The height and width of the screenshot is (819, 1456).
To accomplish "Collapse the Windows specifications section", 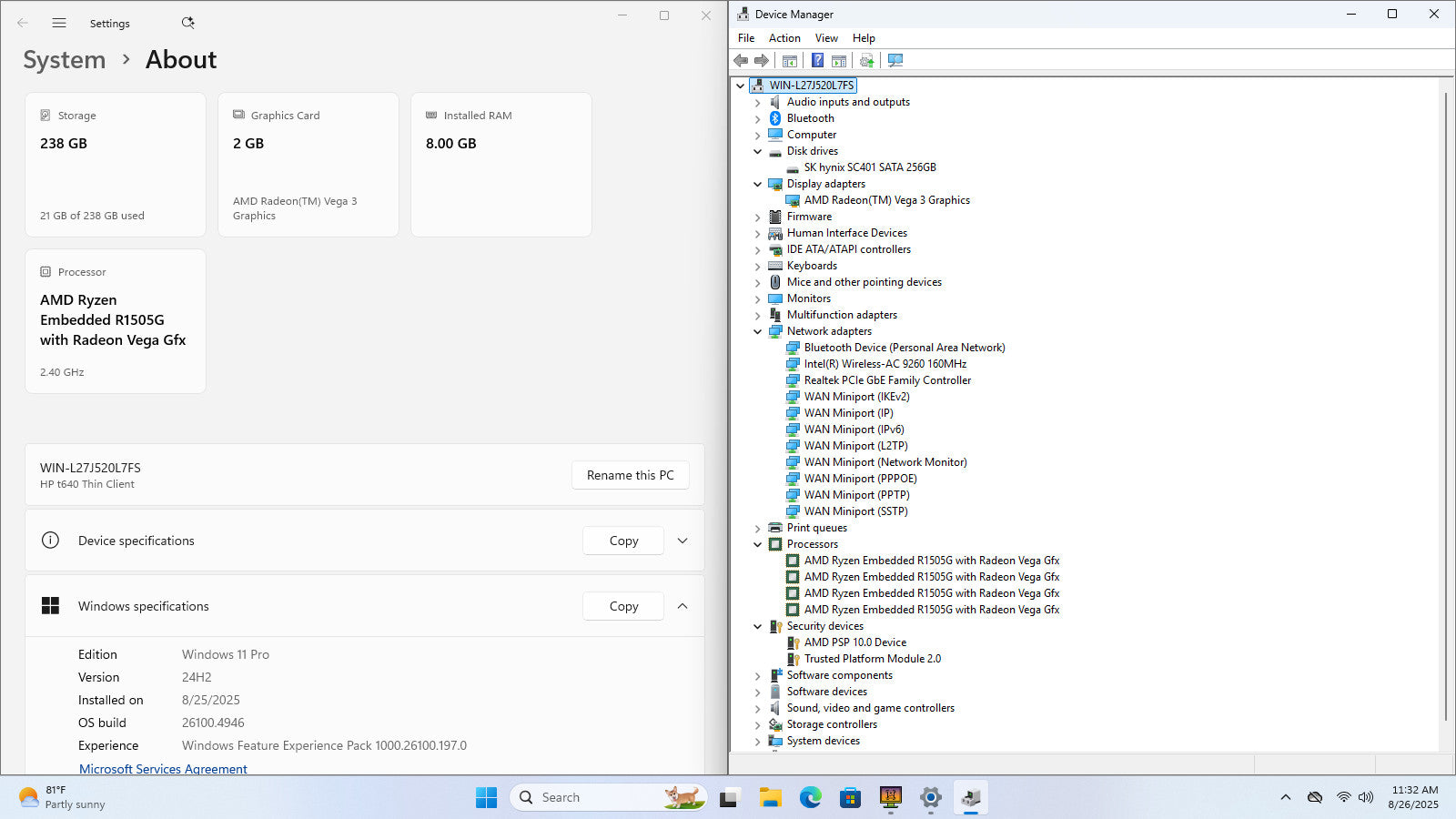I will tap(682, 606).
